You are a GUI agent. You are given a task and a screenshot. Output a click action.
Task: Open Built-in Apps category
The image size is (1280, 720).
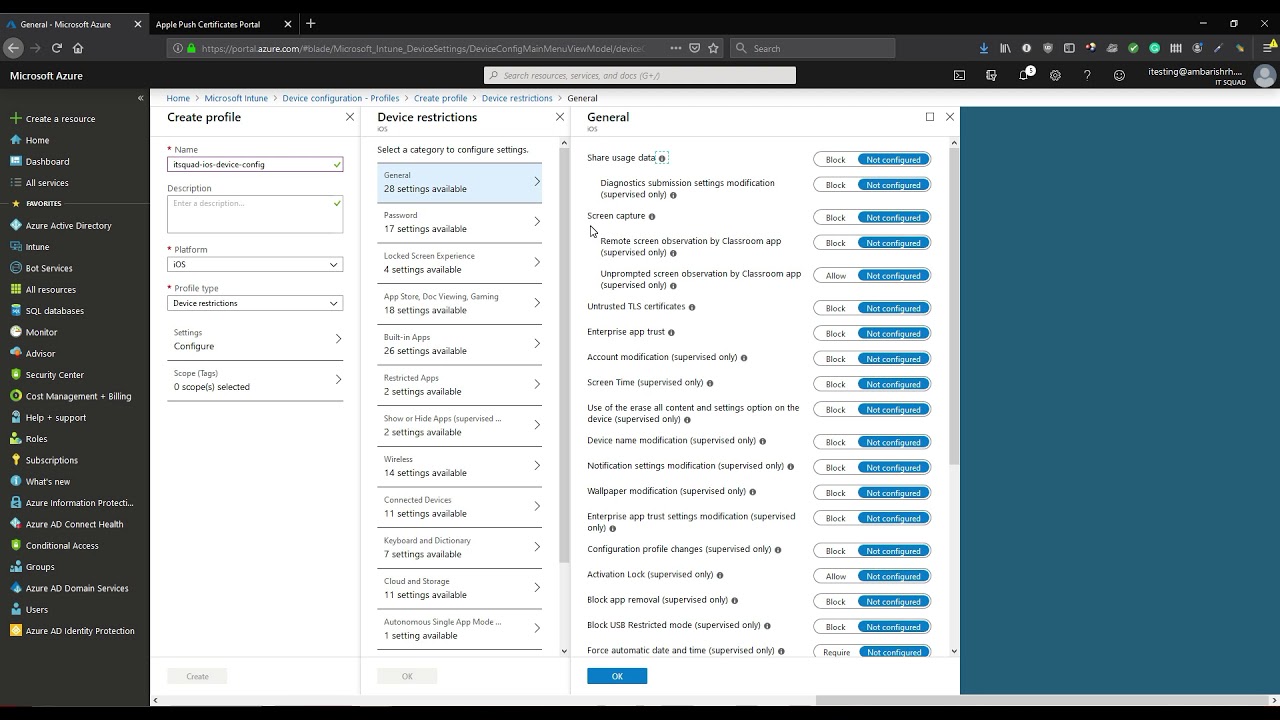(x=459, y=344)
